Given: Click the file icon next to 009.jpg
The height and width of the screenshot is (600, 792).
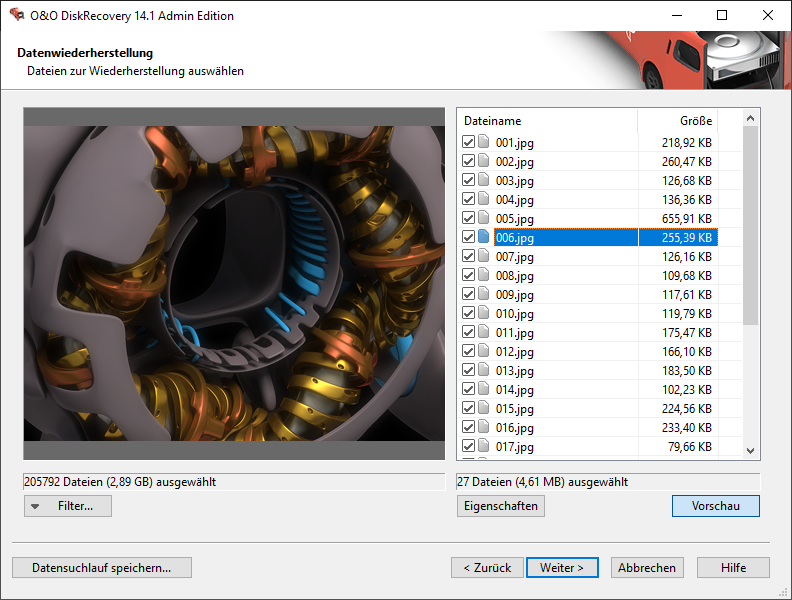Looking at the screenshot, I should [485, 295].
